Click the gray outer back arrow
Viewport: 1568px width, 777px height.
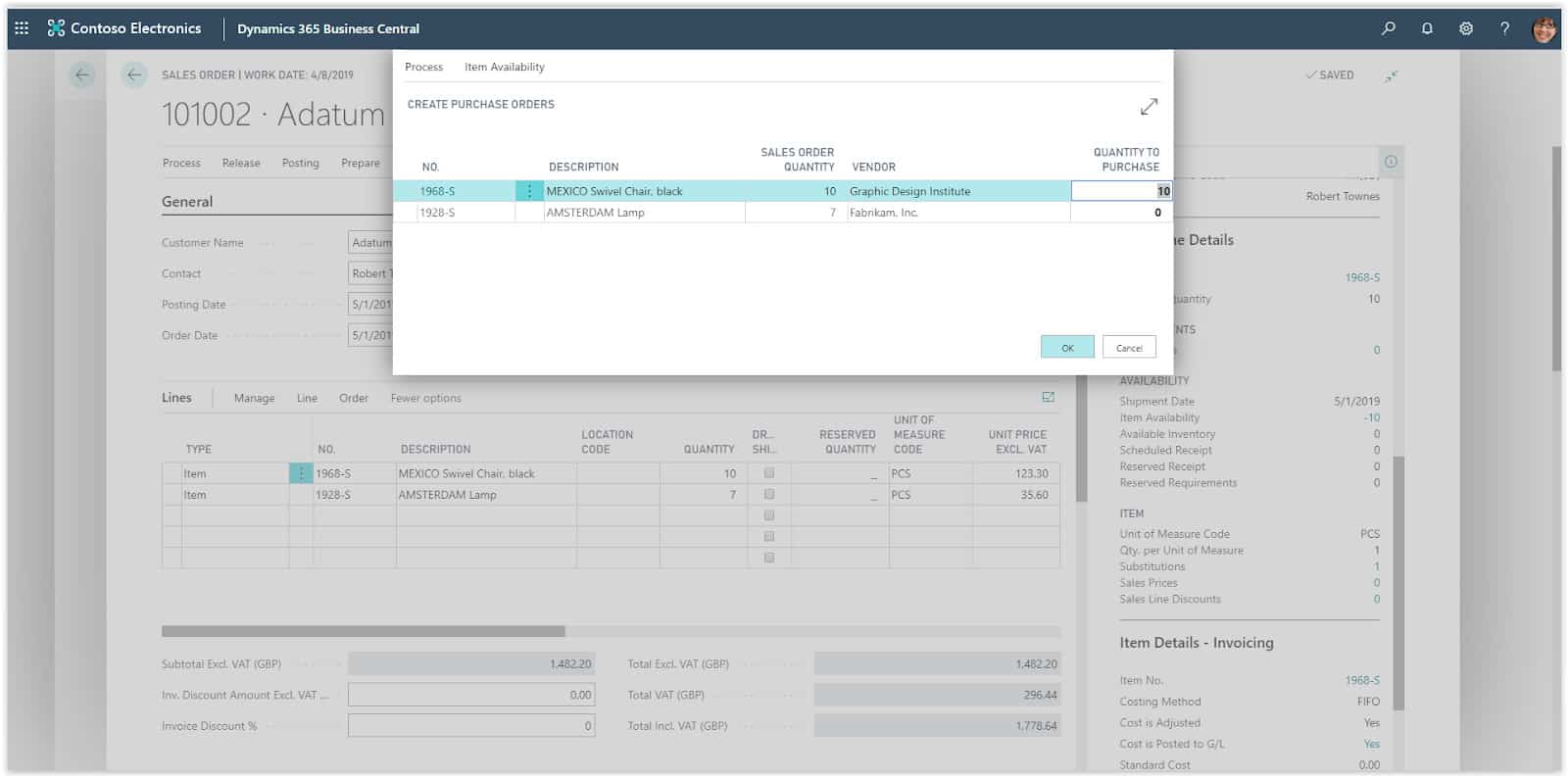(82, 74)
